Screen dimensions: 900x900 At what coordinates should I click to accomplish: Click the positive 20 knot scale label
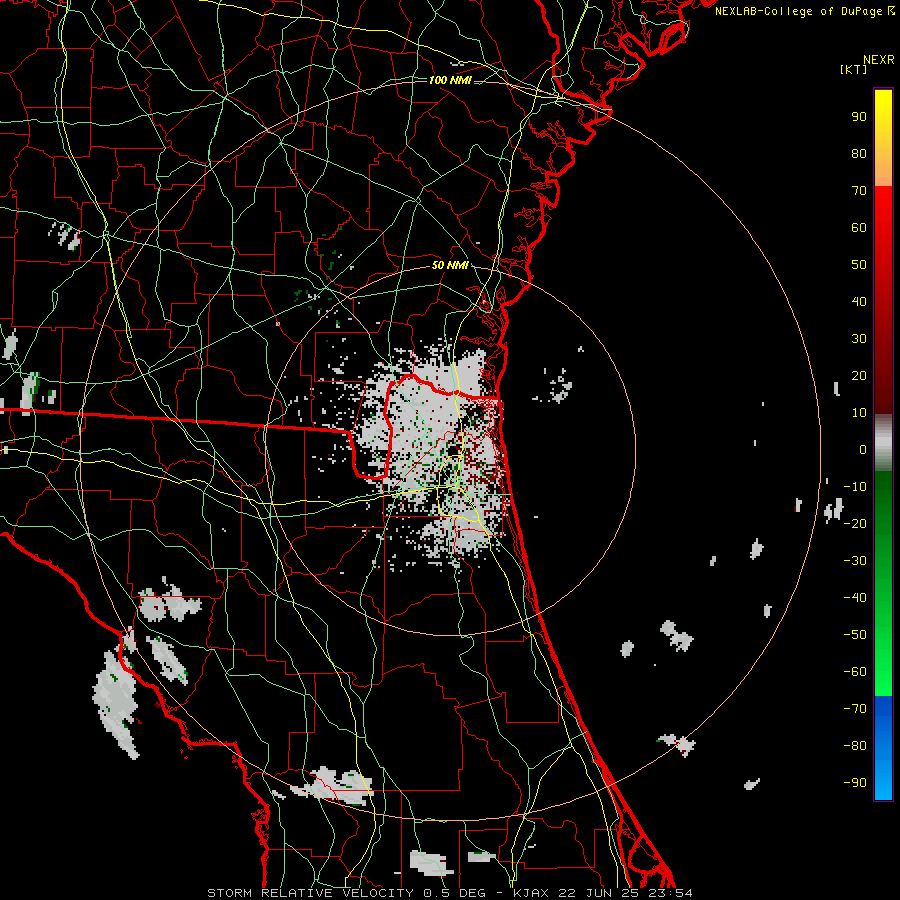coord(859,376)
